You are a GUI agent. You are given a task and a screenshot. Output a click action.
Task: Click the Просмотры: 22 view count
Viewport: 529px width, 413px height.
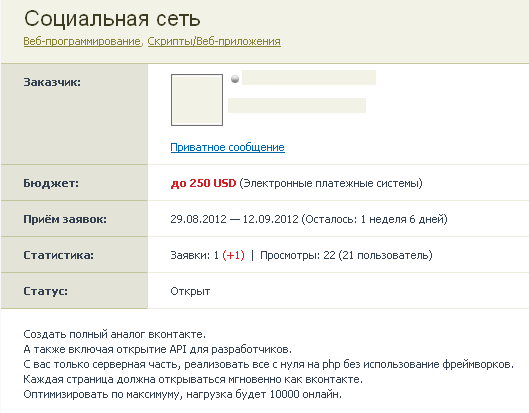298,255
